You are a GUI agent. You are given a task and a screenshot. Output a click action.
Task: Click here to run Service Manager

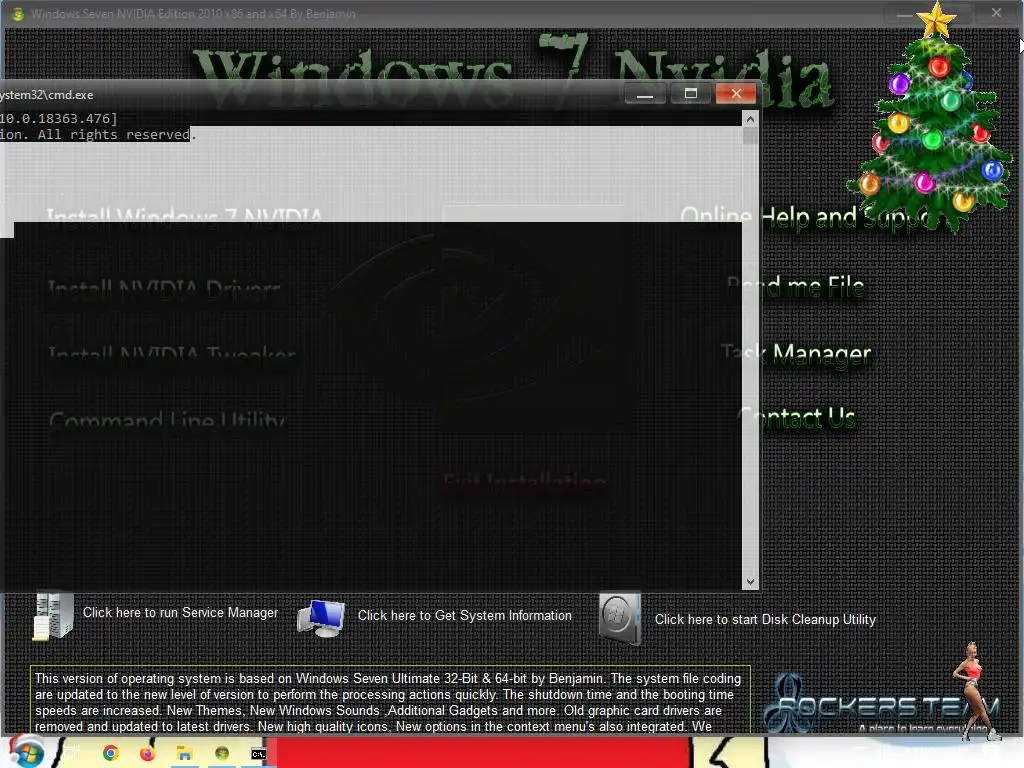click(x=180, y=613)
